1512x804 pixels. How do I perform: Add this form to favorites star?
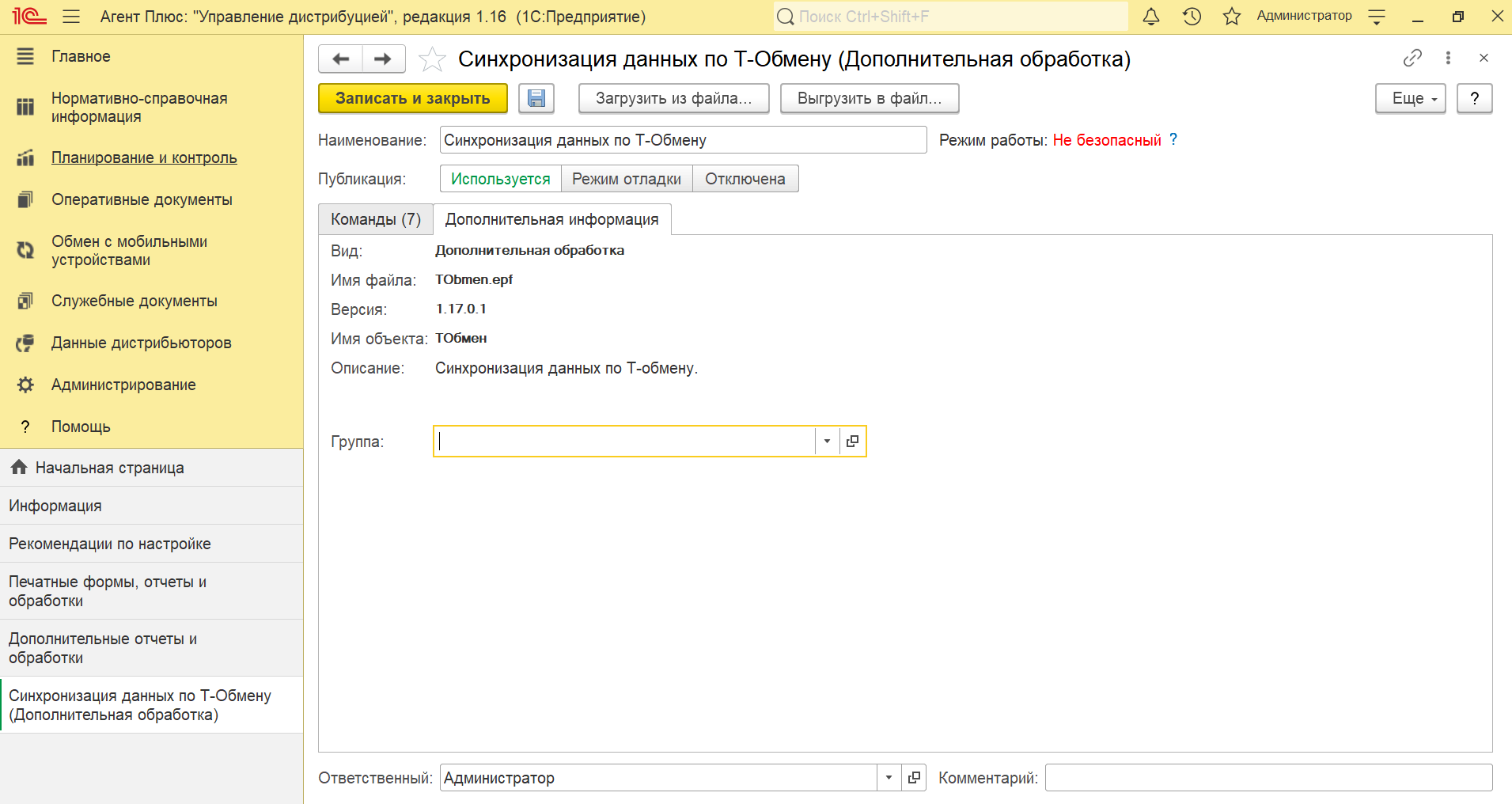pos(432,59)
